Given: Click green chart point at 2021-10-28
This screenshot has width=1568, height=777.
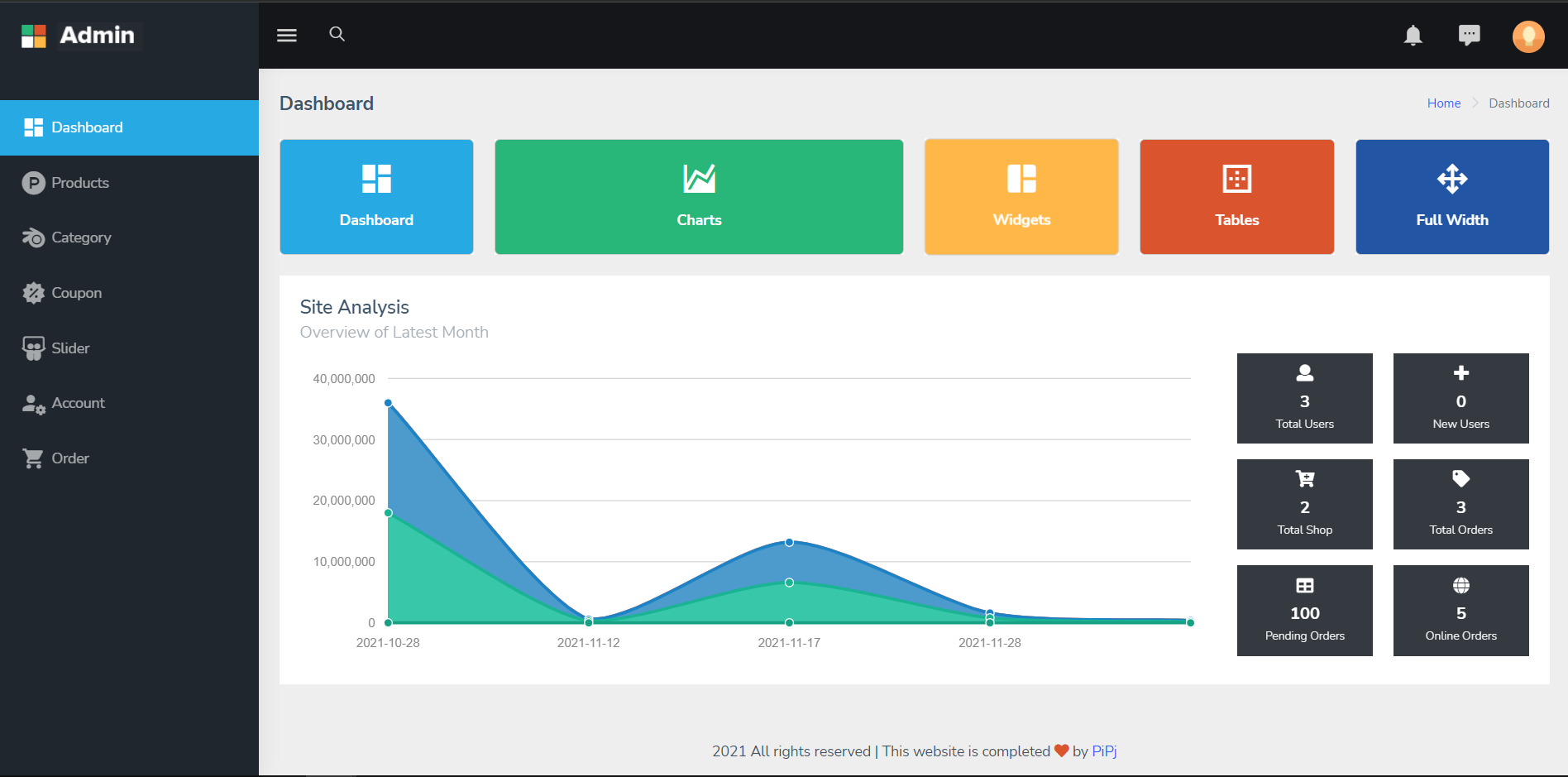Looking at the screenshot, I should [388, 513].
